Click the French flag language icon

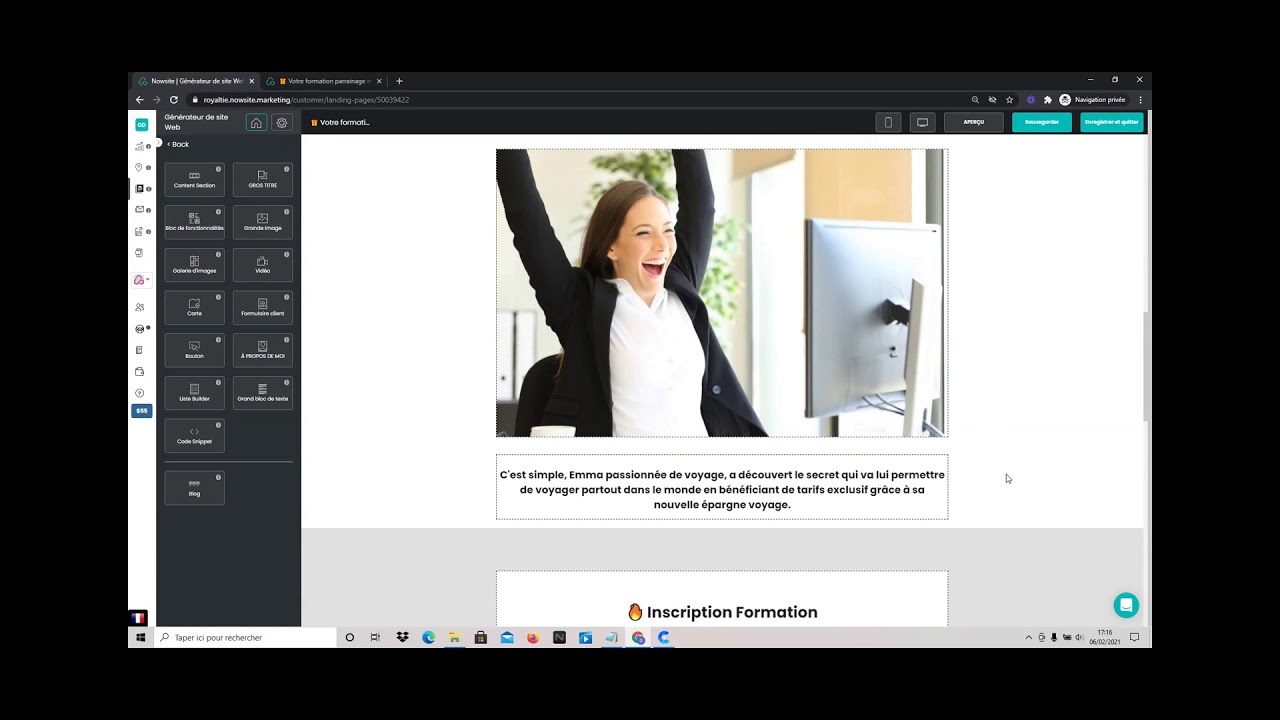point(138,618)
